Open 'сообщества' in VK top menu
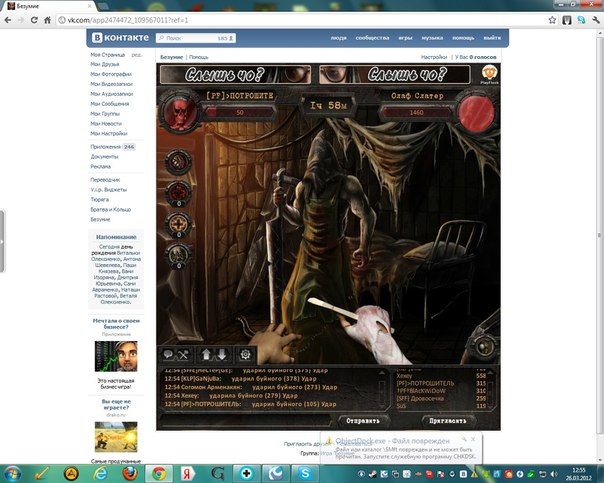 pos(372,38)
